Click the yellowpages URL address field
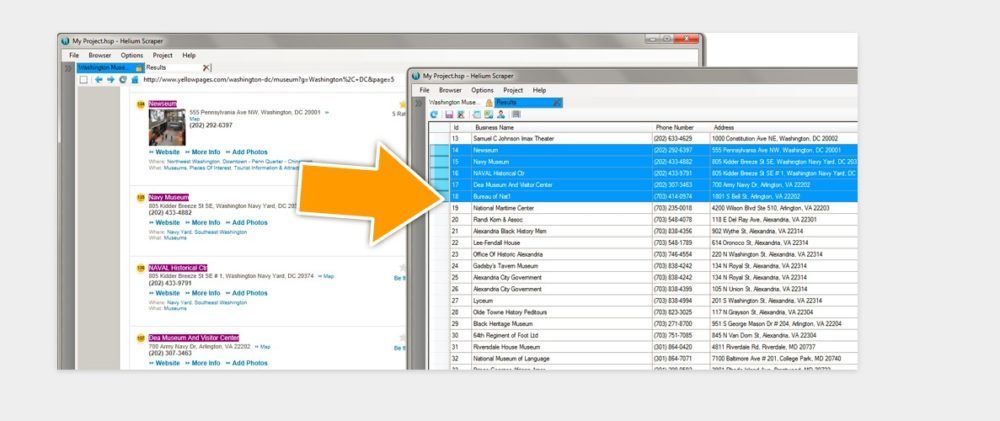The height and width of the screenshot is (421, 1000). coord(260,79)
